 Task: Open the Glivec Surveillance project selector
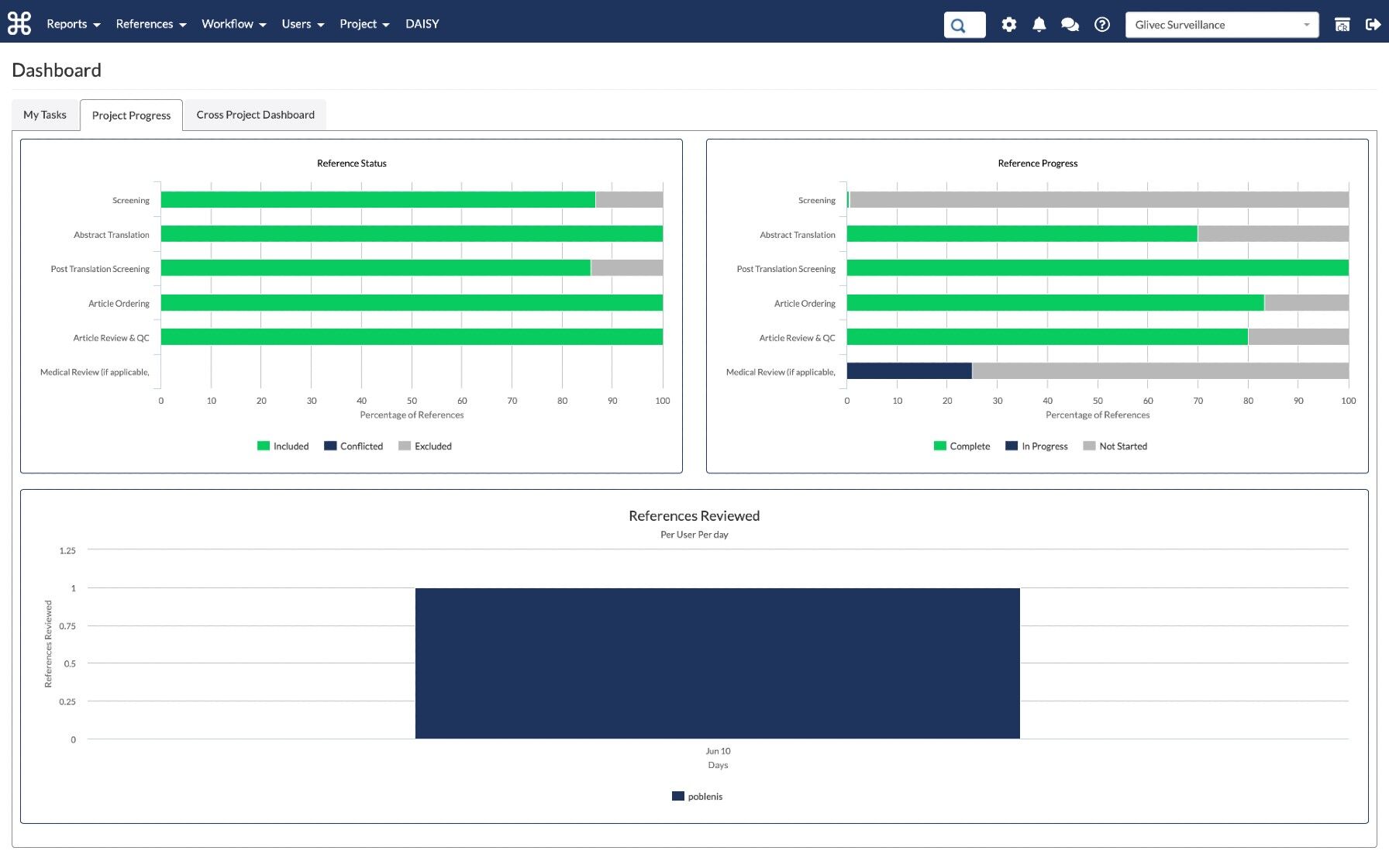point(1221,25)
